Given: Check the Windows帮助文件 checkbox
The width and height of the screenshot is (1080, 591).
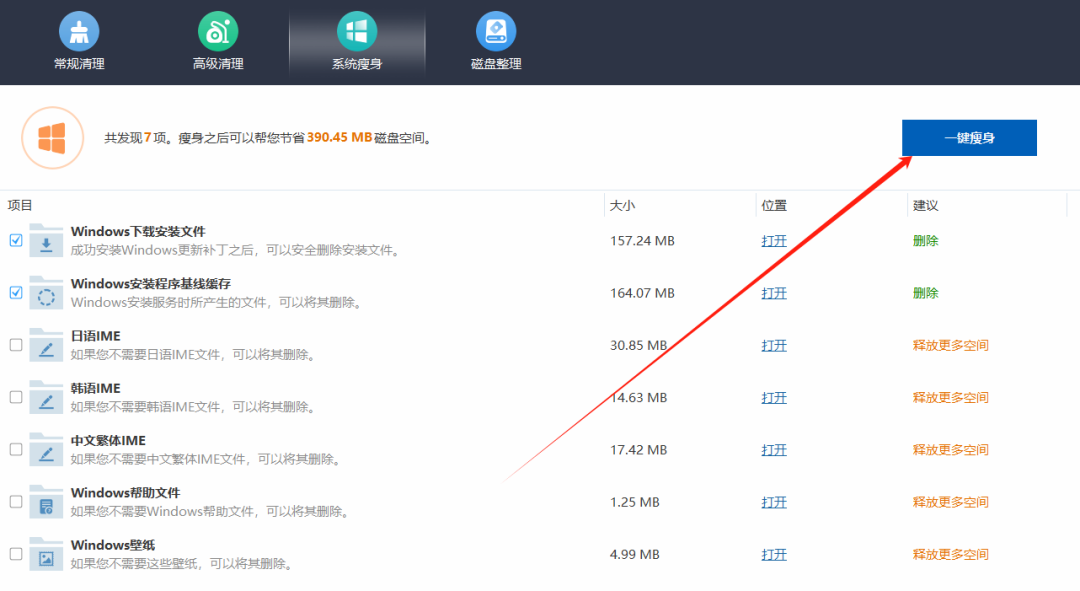Looking at the screenshot, I should tap(16, 502).
